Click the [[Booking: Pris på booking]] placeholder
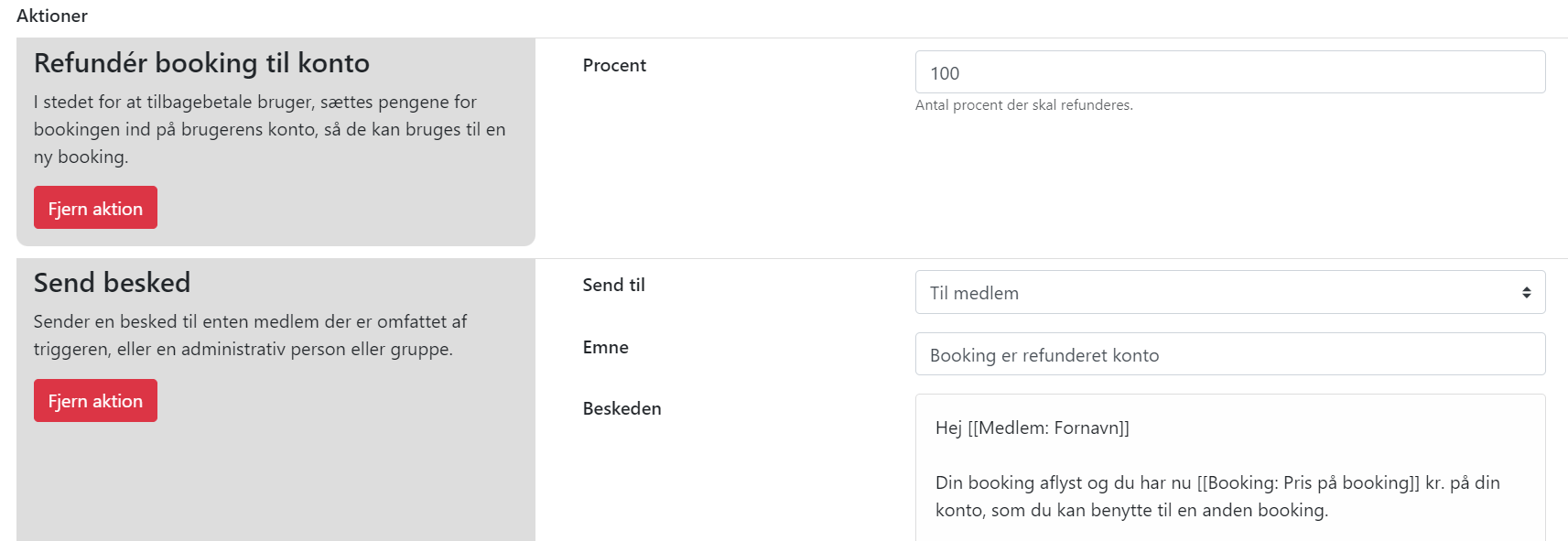Viewport: 1568px width, 541px height. tap(1308, 483)
